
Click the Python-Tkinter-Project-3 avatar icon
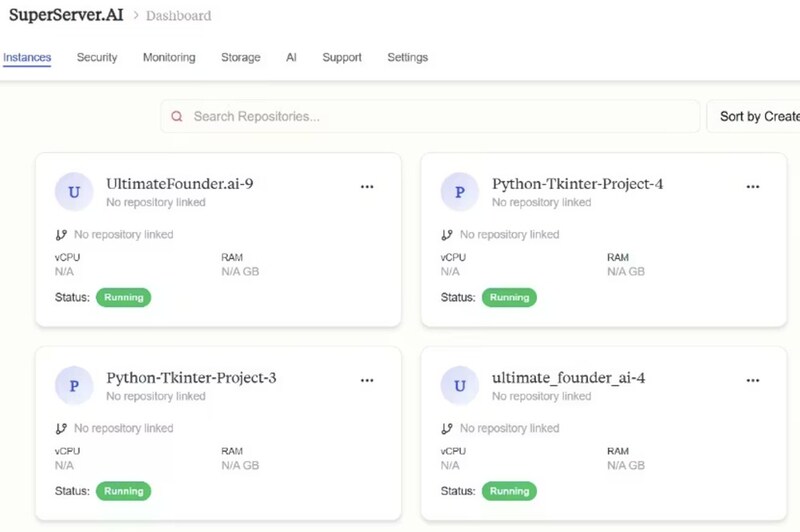[x=73, y=386]
